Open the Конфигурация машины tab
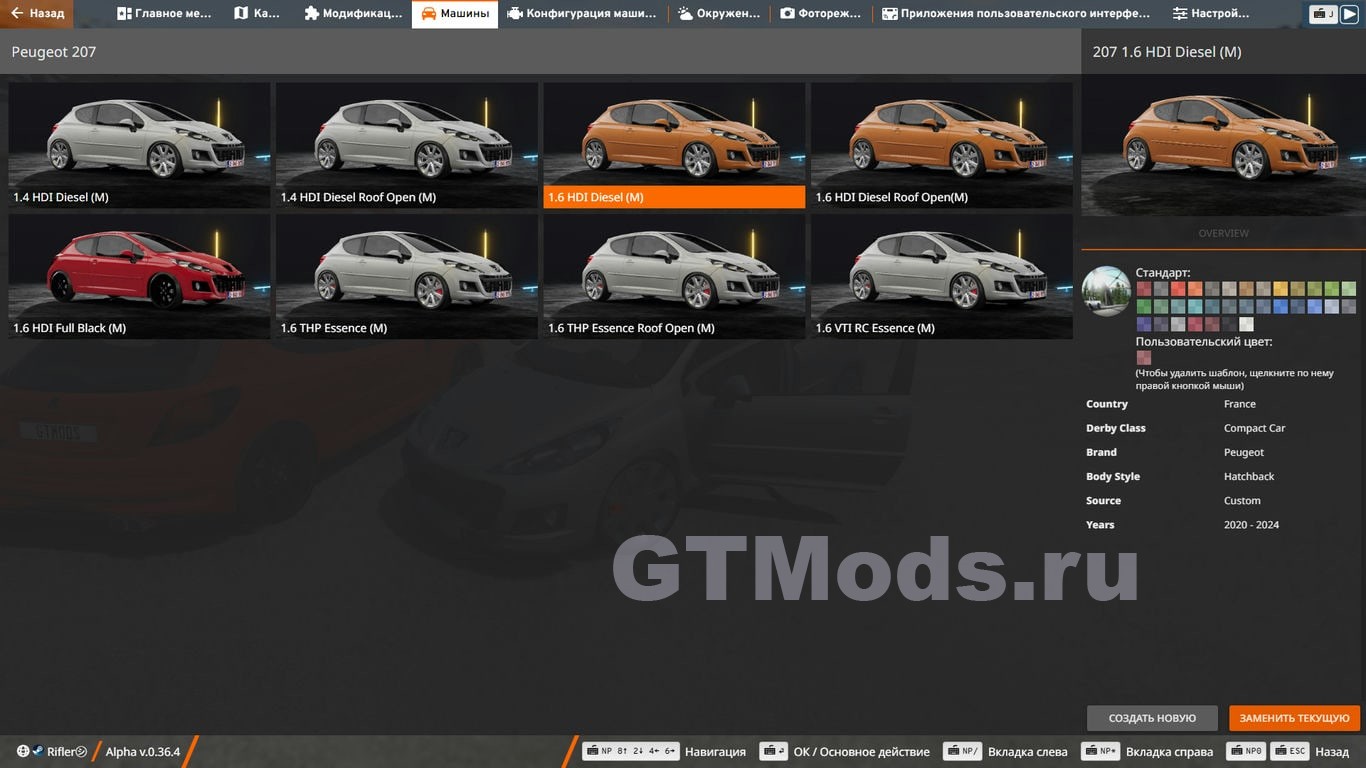Screen dimensions: 1366x768 tap(582, 14)
